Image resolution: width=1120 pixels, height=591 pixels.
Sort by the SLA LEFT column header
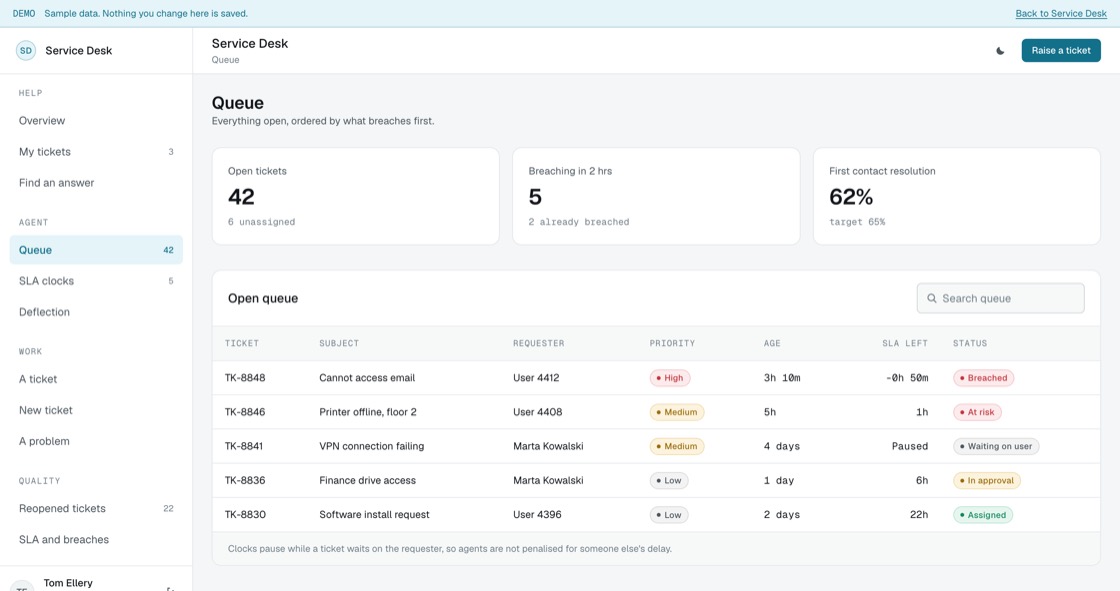tap(904, 344)
